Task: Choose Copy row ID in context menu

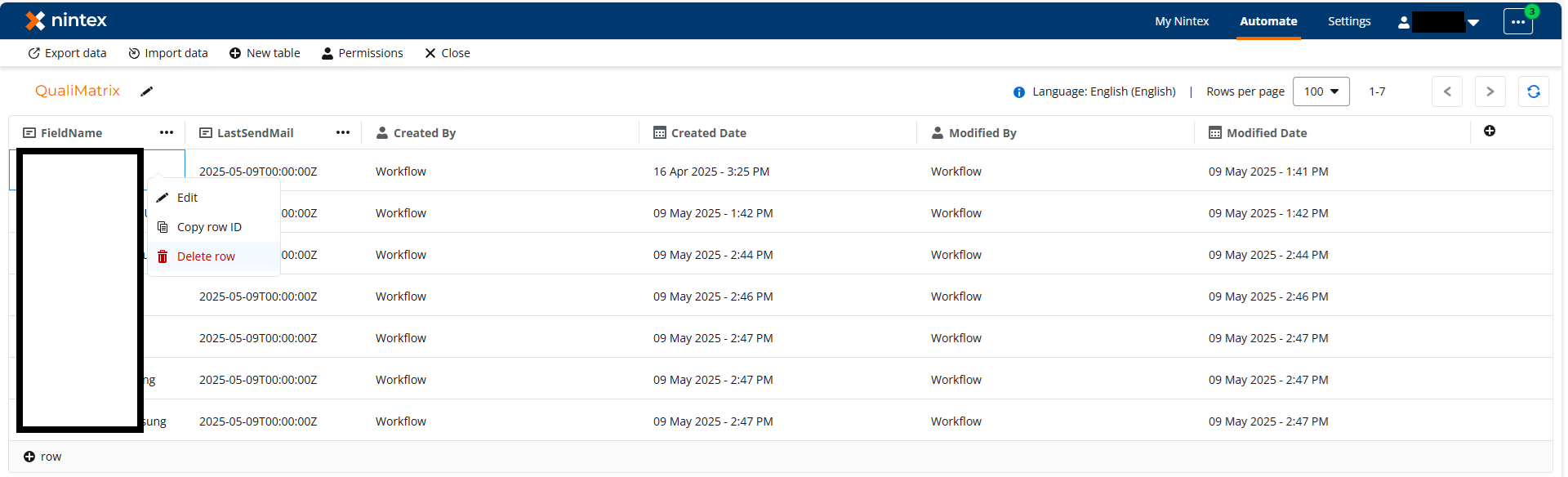Action: 209,227
